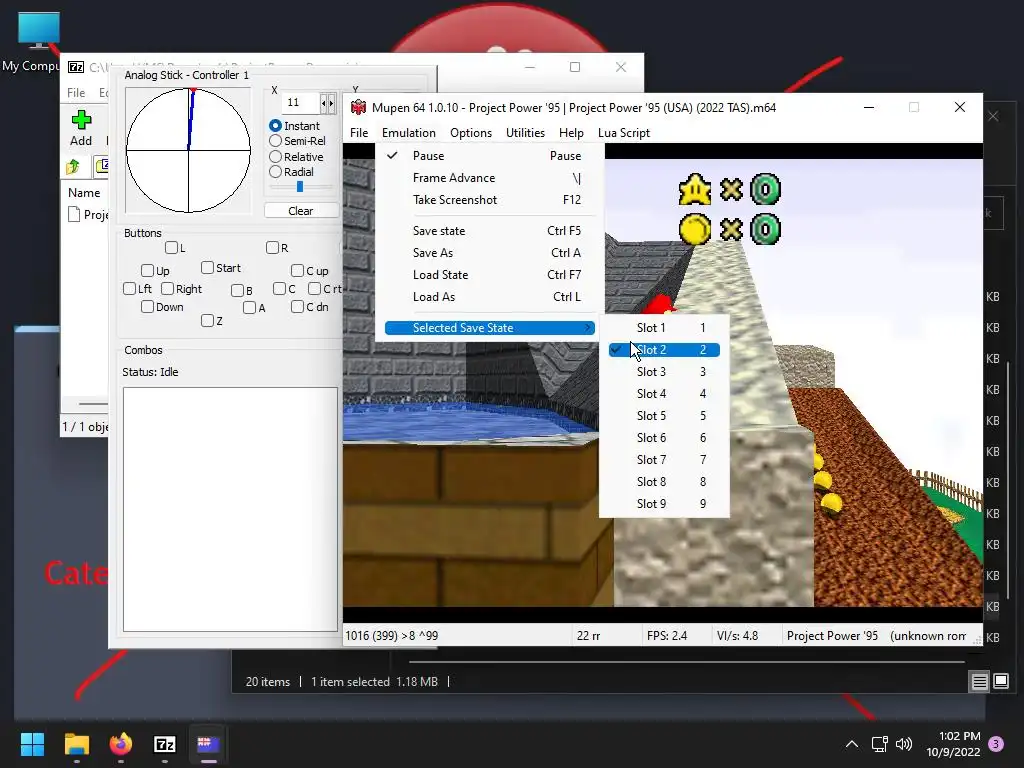Check the R button checkbox
The image size is (1024, 768).
pos(273,248)
